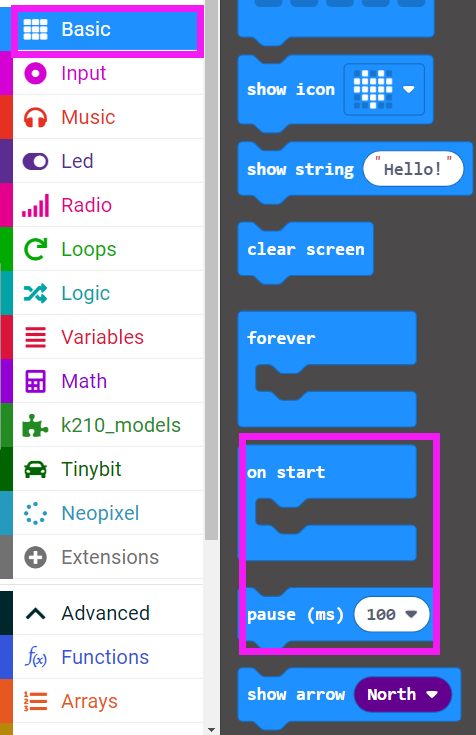Viewport: 476px width, 735px height.
Task: Open the Variables category
Action: click(108, 338)
